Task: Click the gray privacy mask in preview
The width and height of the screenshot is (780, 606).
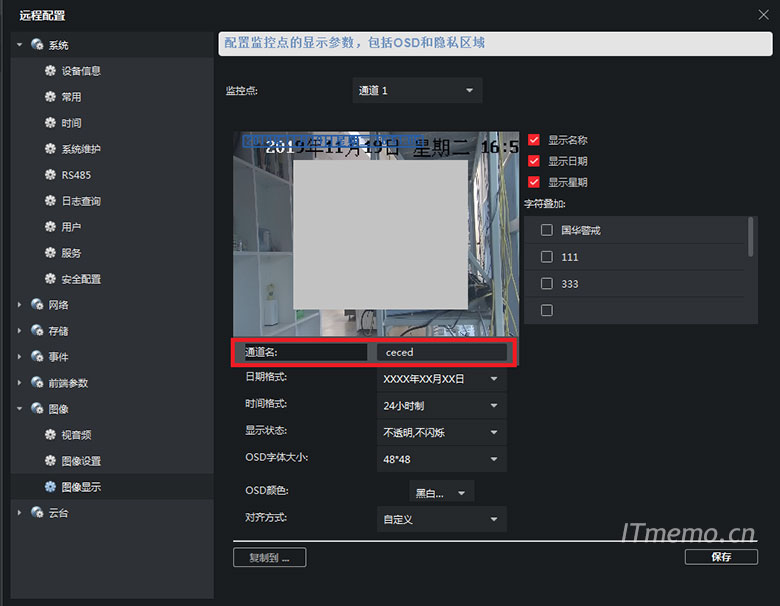Action: 380,234
